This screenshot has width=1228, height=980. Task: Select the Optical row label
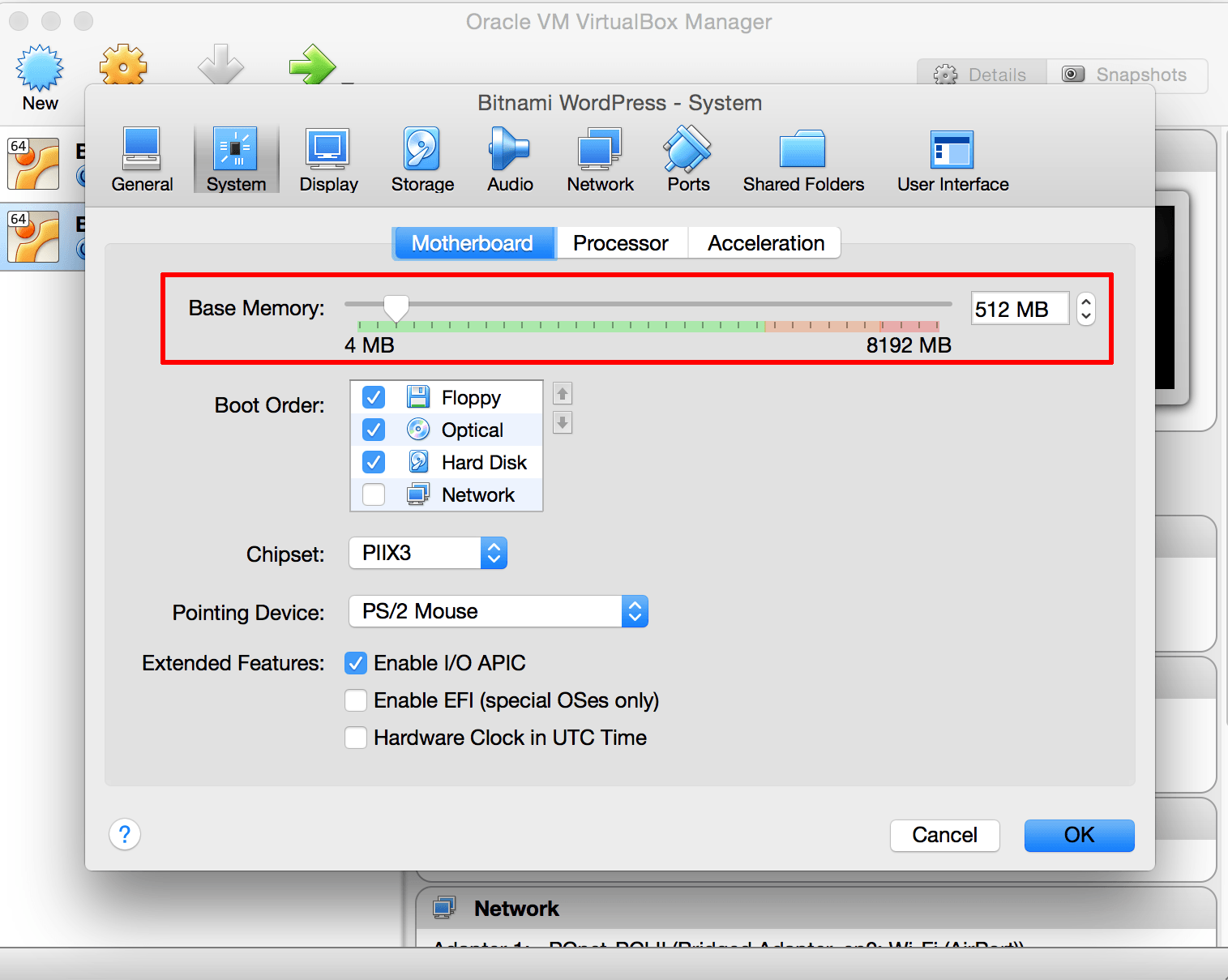click(x=473, y=430)
